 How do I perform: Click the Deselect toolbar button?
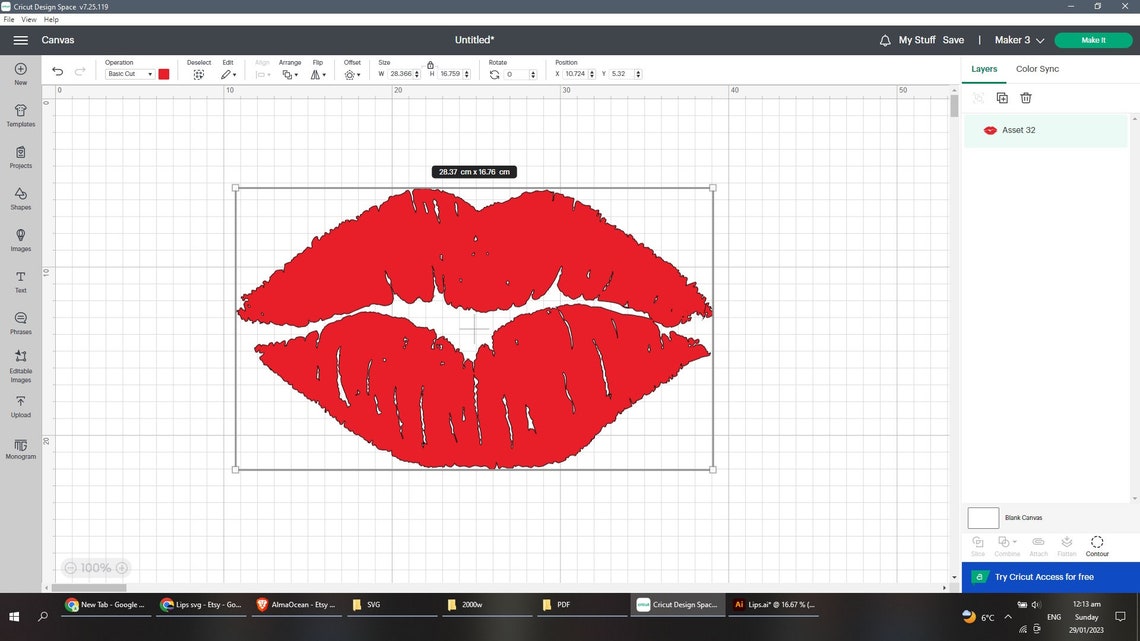point(199,73)
